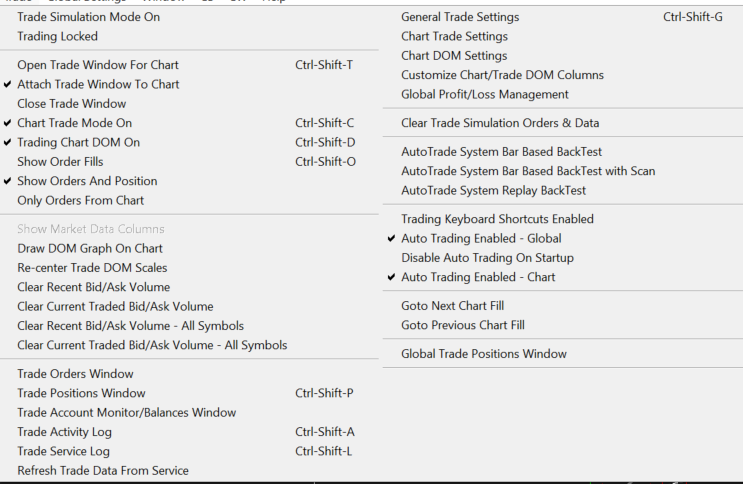Uncheck Auto Trading Enabled - Chart
This screenshot has width=743, height=484.
coord(478,277)
